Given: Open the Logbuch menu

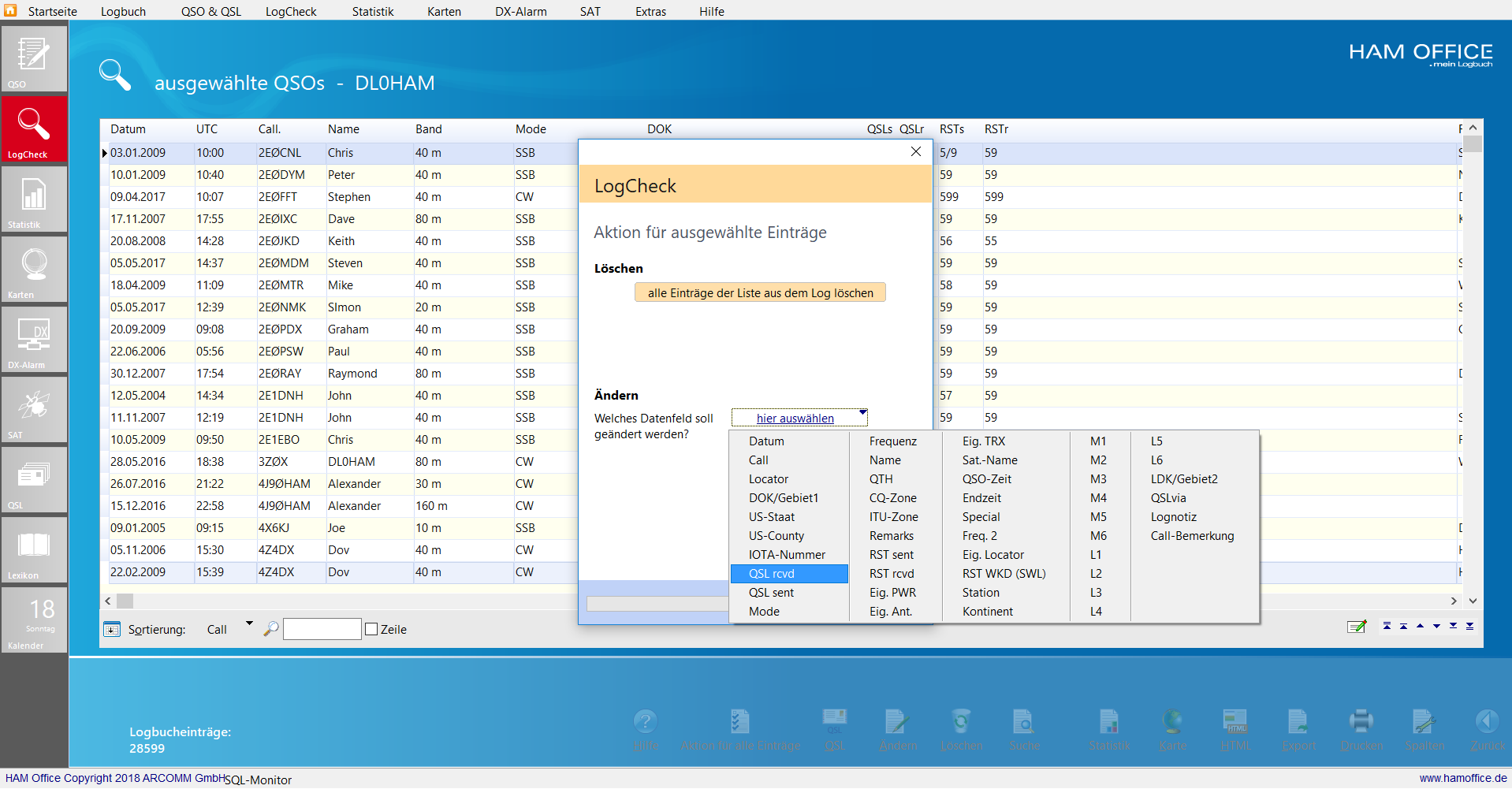Looking at the screenshot, I should click(124, 11).
